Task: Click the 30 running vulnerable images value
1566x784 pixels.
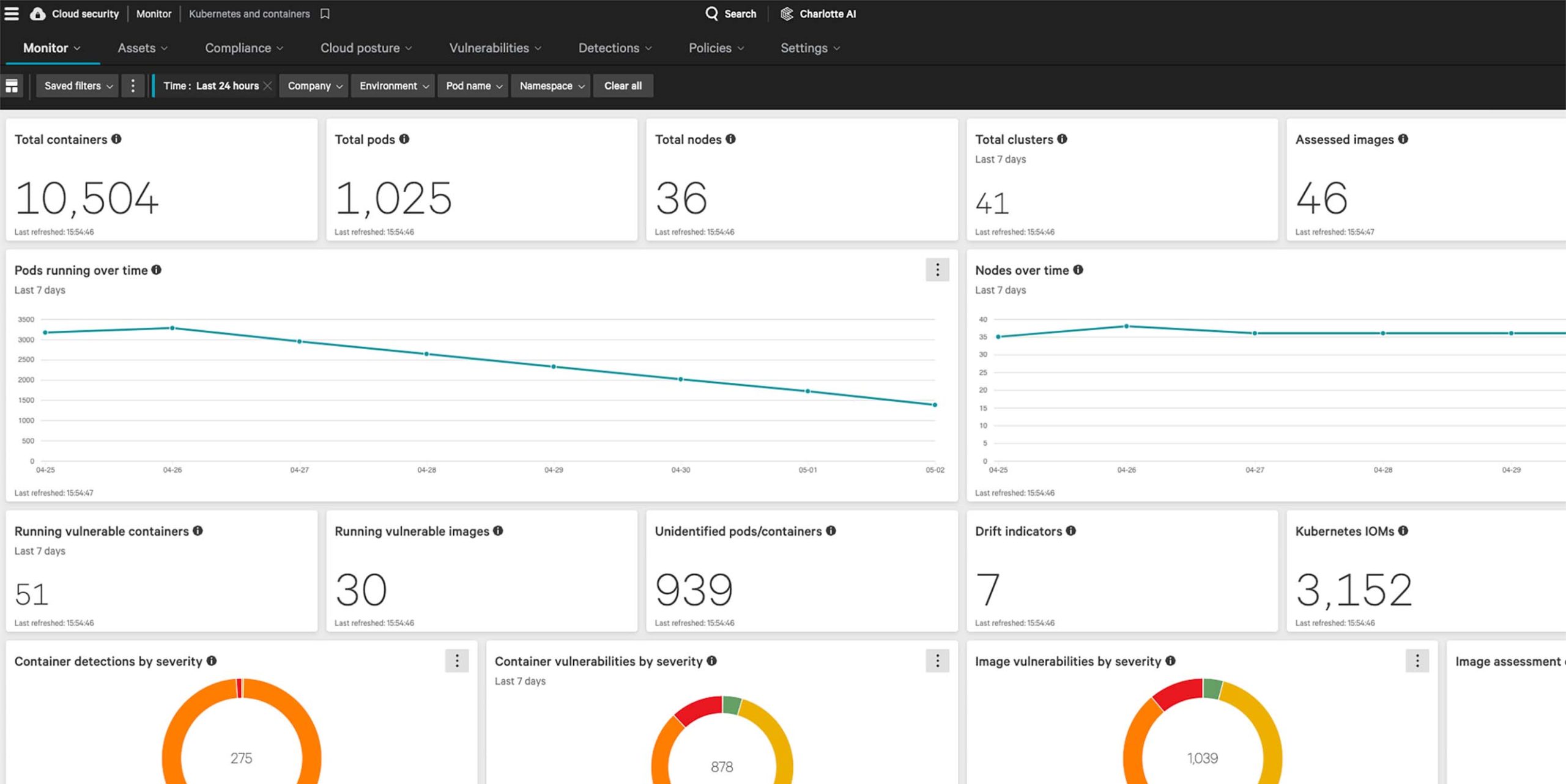Action: tap(361, 590)
